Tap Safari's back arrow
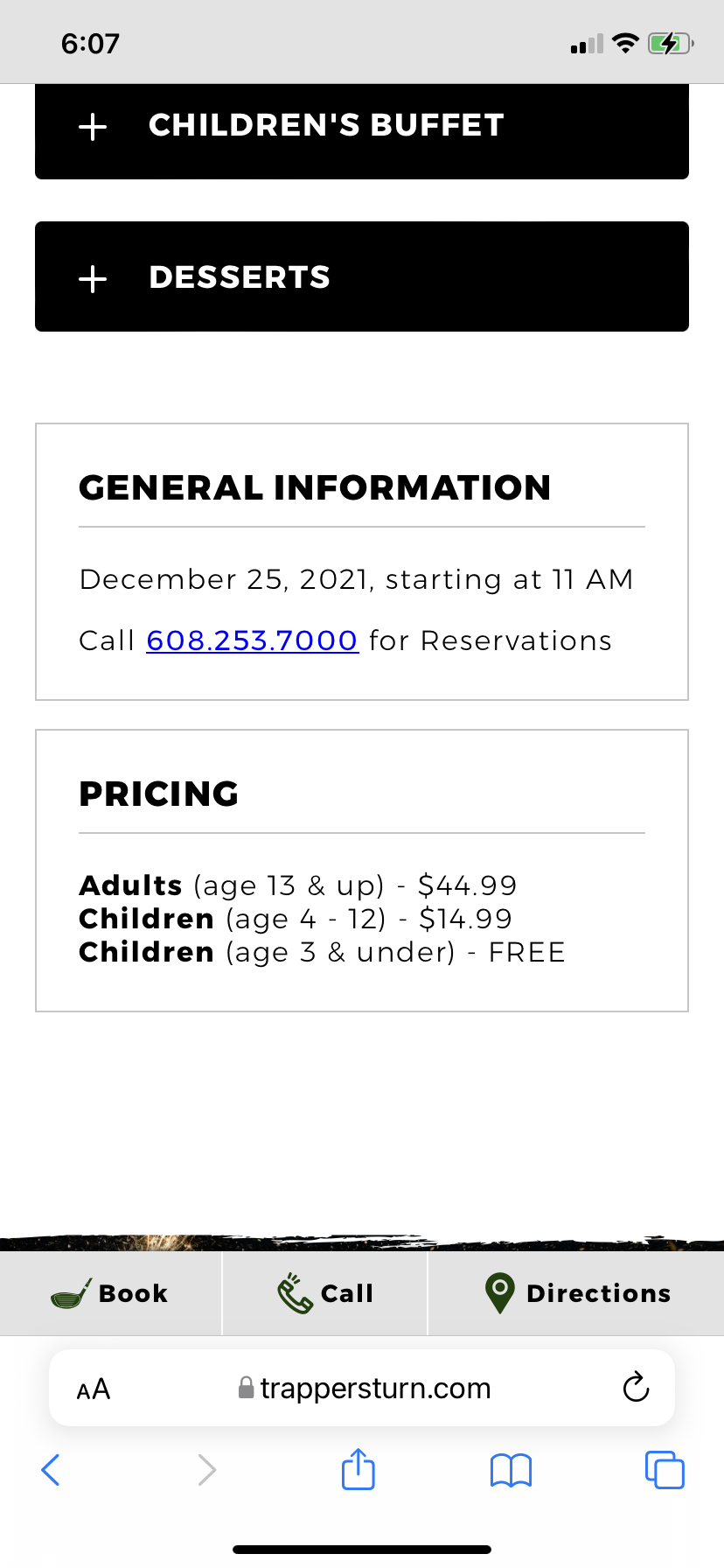The width and height of the screenshot is (724, 1568). point(51,1469)
